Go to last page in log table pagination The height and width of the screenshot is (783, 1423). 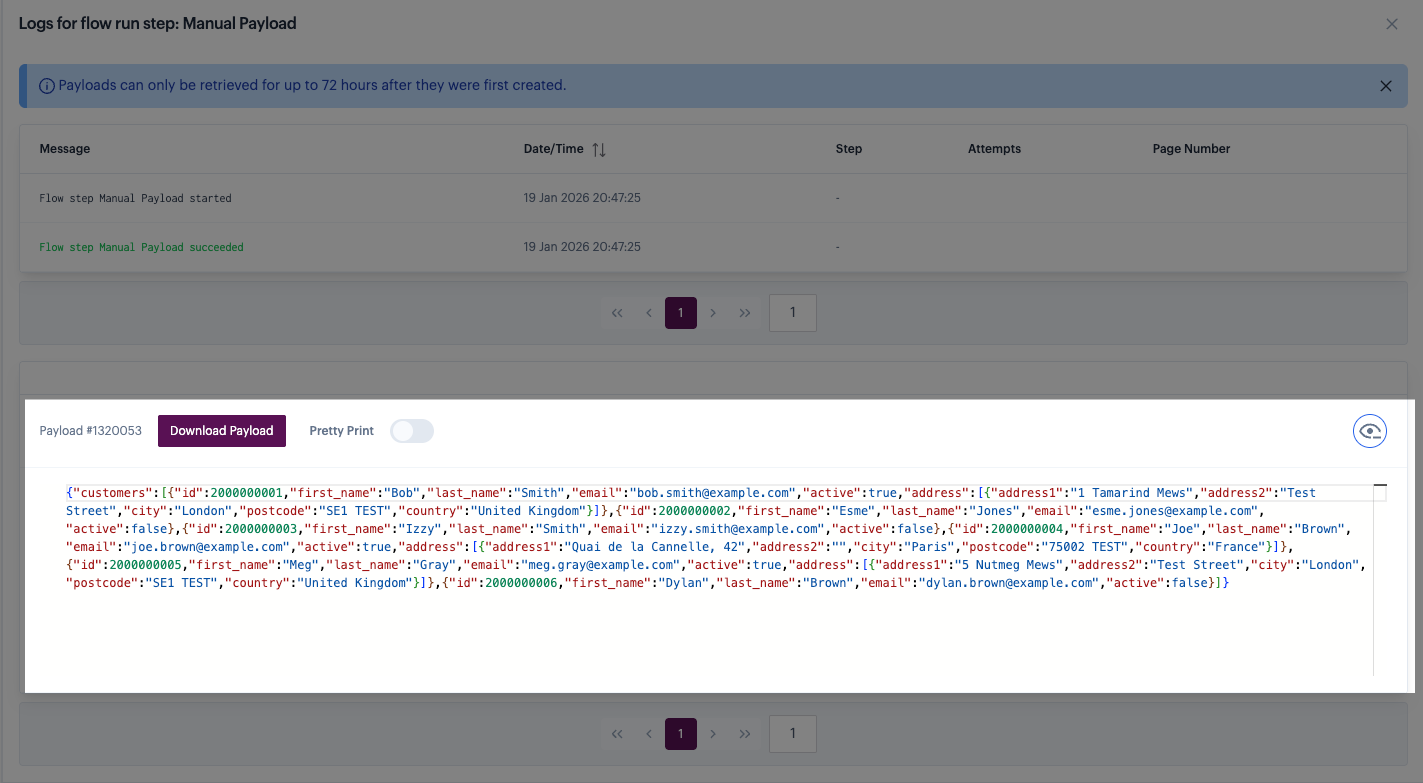pyautogui.click(x=745, y=313)
